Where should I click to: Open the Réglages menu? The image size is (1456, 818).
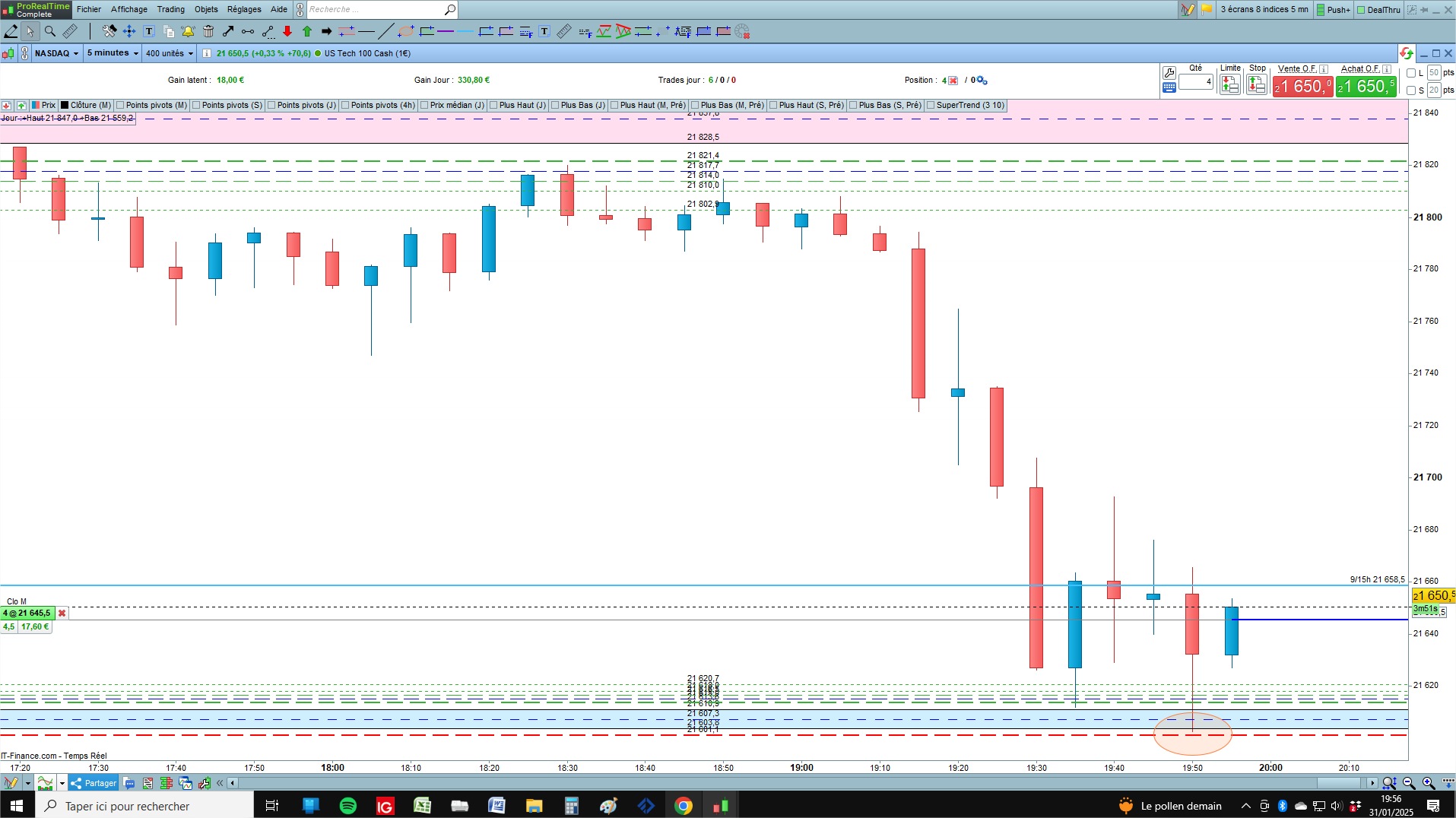244,9
